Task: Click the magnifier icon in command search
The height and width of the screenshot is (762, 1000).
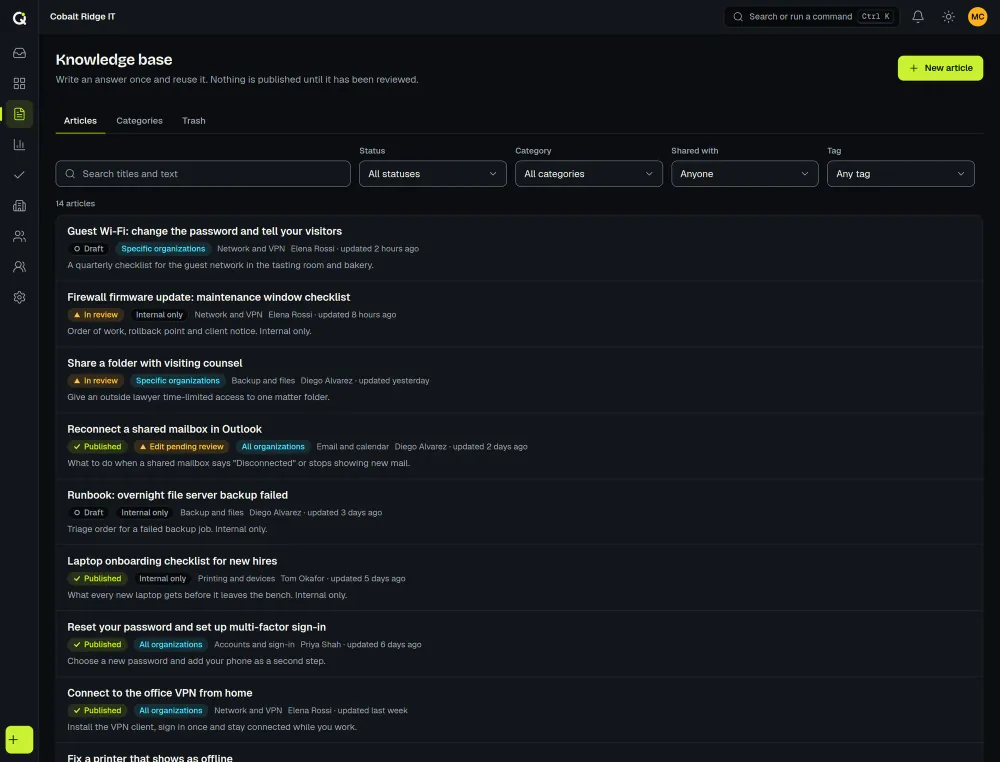Action: (738, 17)
